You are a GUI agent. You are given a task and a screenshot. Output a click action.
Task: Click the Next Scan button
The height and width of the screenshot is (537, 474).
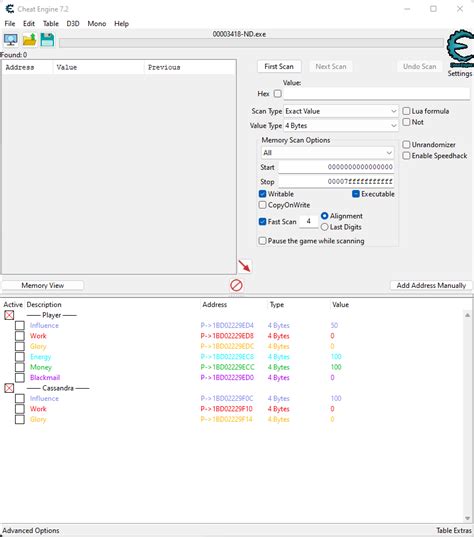(x=331, y=66)
